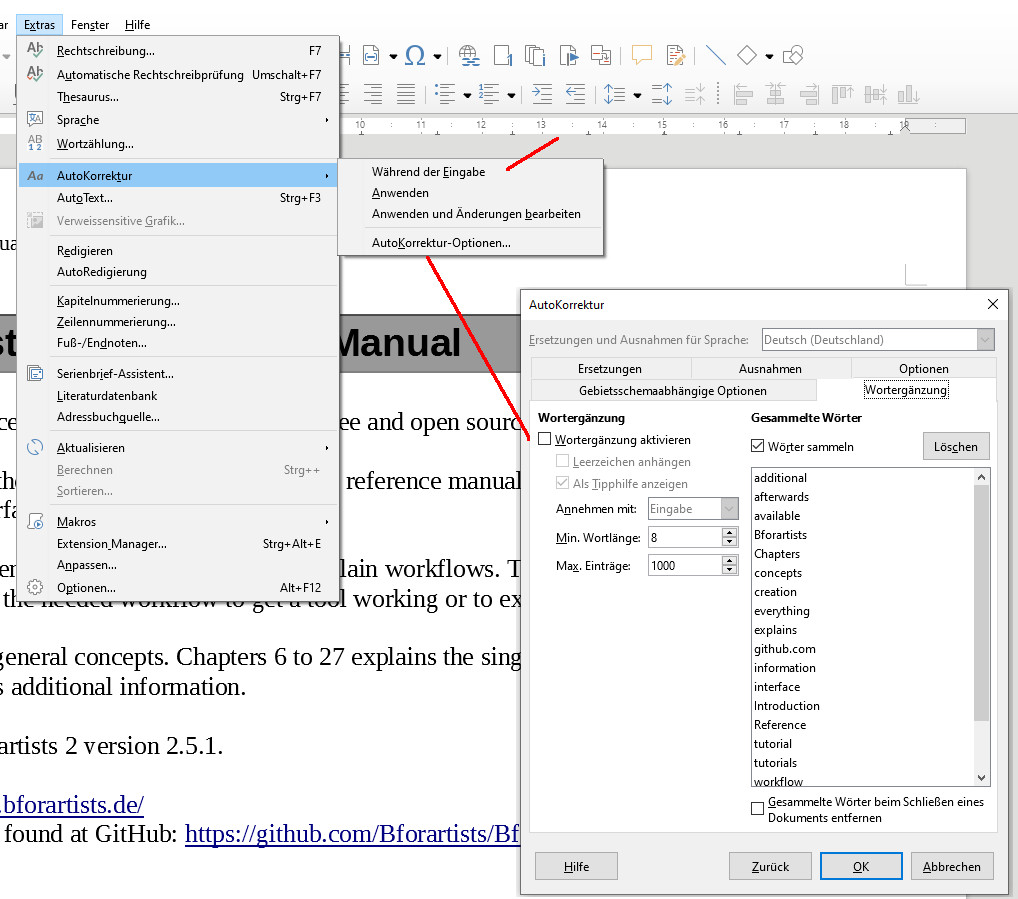Click the line spacing icon

[x=615, y=94]
